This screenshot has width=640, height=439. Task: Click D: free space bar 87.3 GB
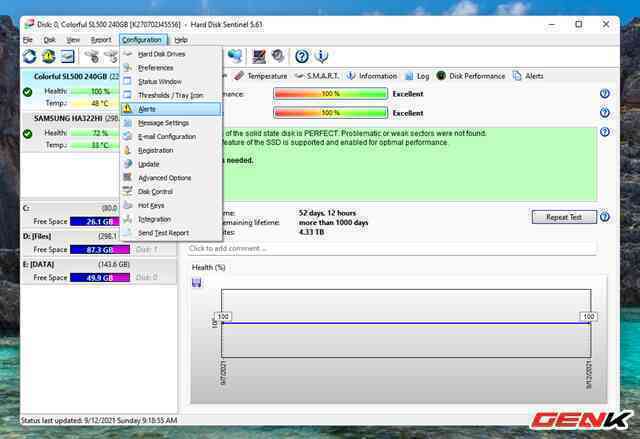tap(100, 250)
